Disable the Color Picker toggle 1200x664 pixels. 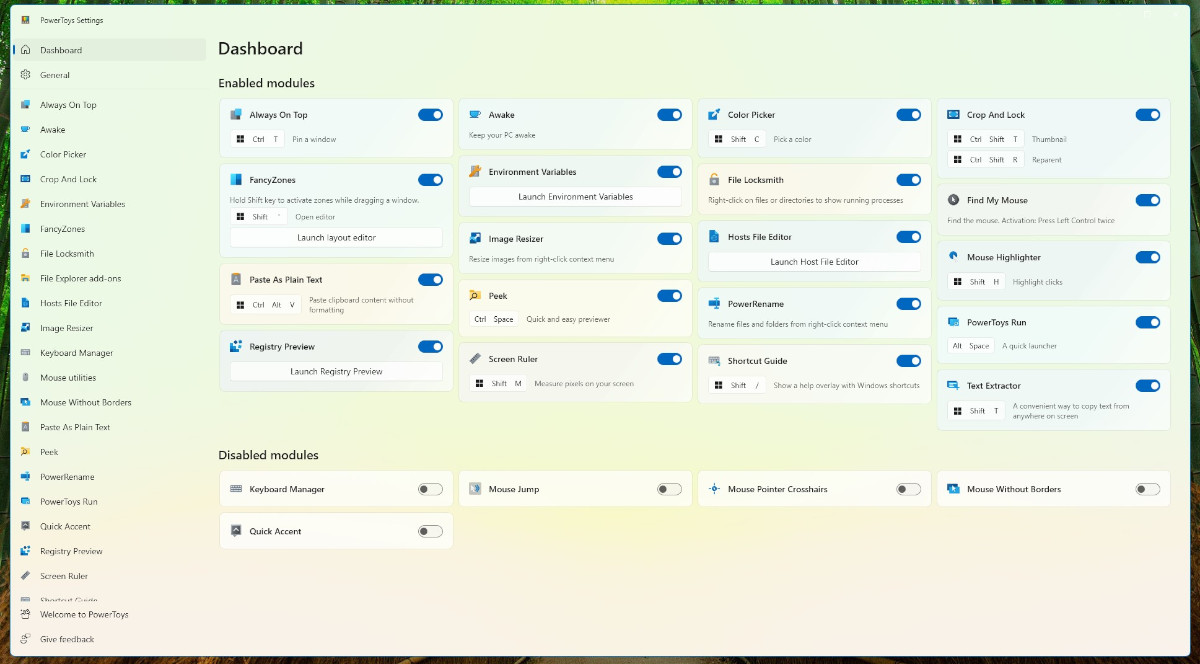coord(908,115)
